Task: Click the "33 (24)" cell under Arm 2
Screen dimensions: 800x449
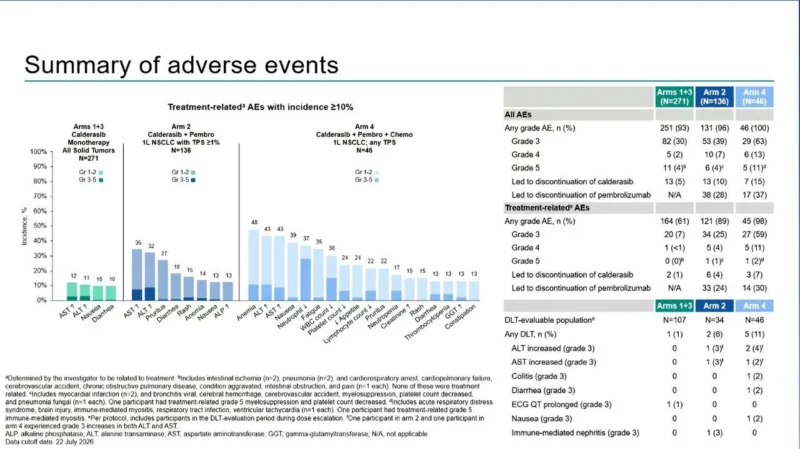Action: point(714,288)
